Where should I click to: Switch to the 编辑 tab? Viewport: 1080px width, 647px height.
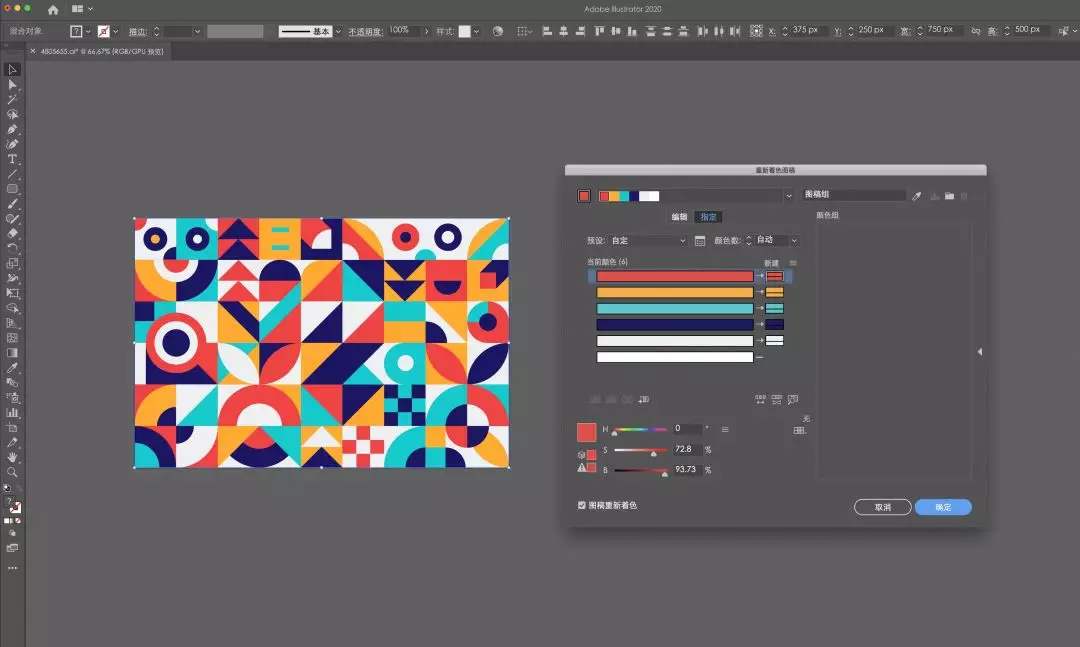(x=679, y=217)
